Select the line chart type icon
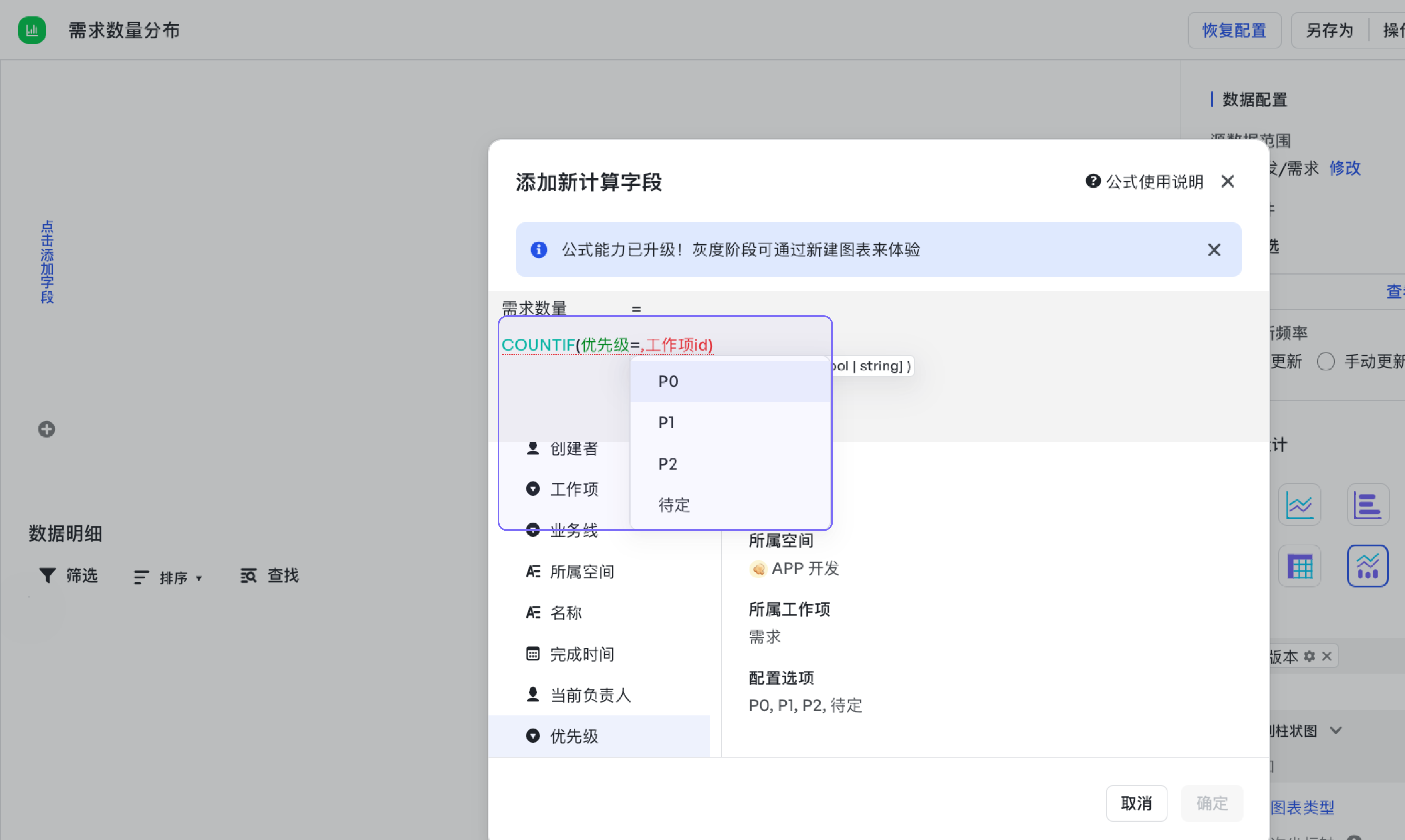Image resolution: width=1405 pixels, height=840 pixels. point(1300,504)
